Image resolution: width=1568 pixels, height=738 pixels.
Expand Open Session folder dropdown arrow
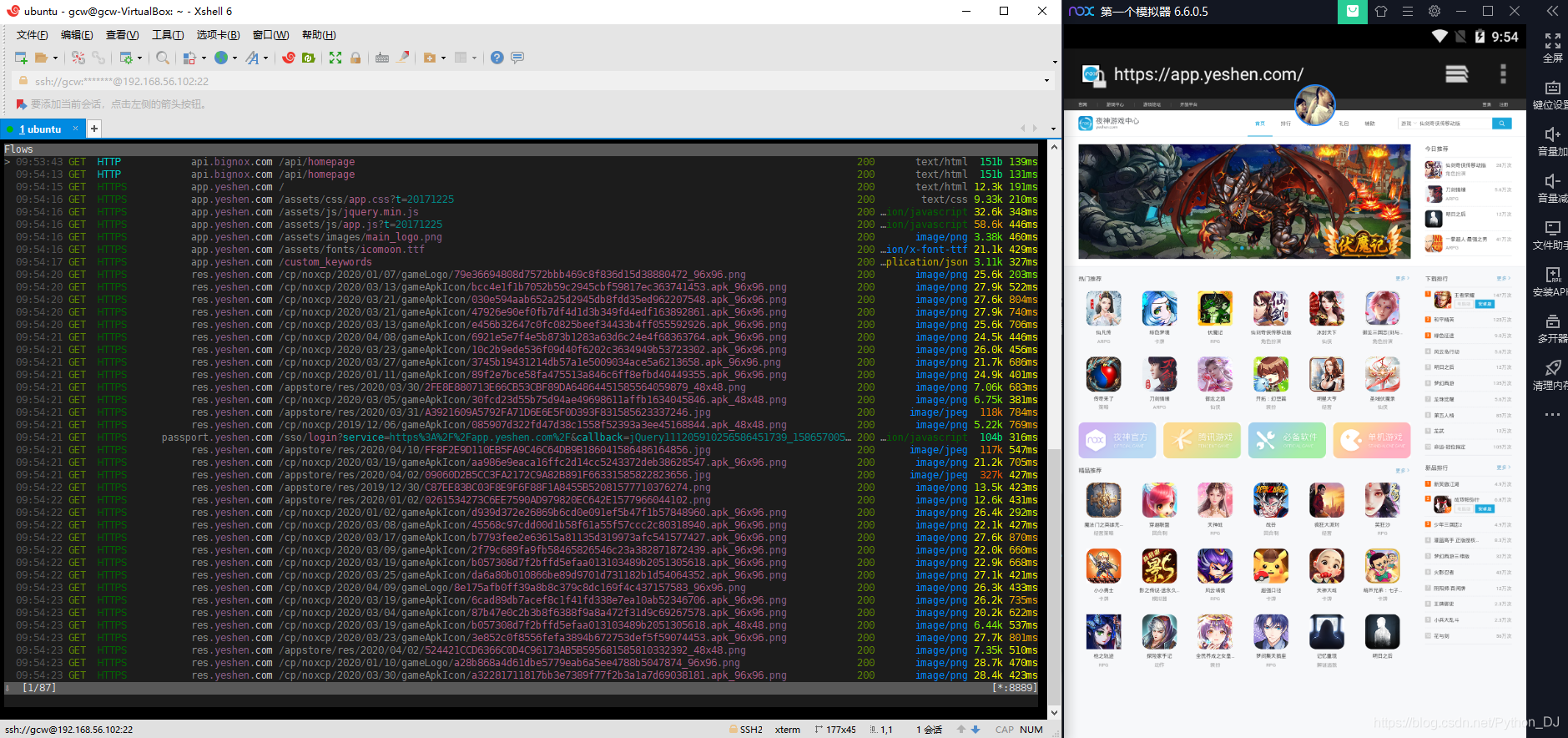(55, 58)
